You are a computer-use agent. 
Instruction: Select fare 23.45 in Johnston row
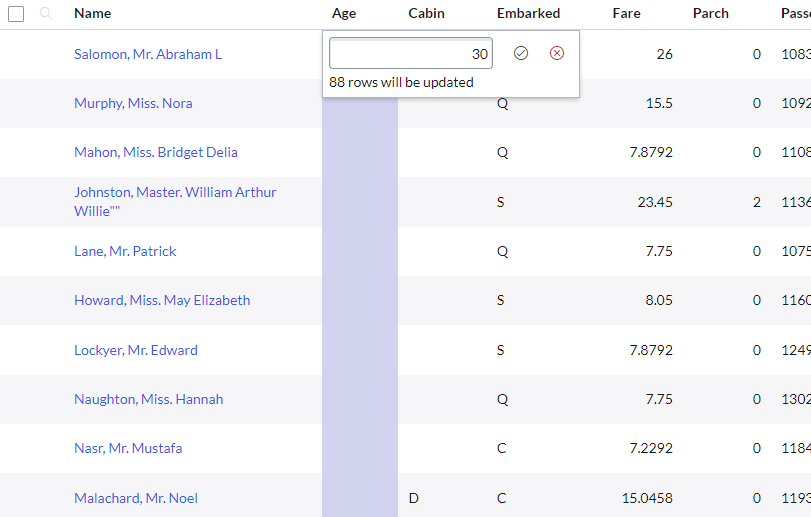(655, 202)
